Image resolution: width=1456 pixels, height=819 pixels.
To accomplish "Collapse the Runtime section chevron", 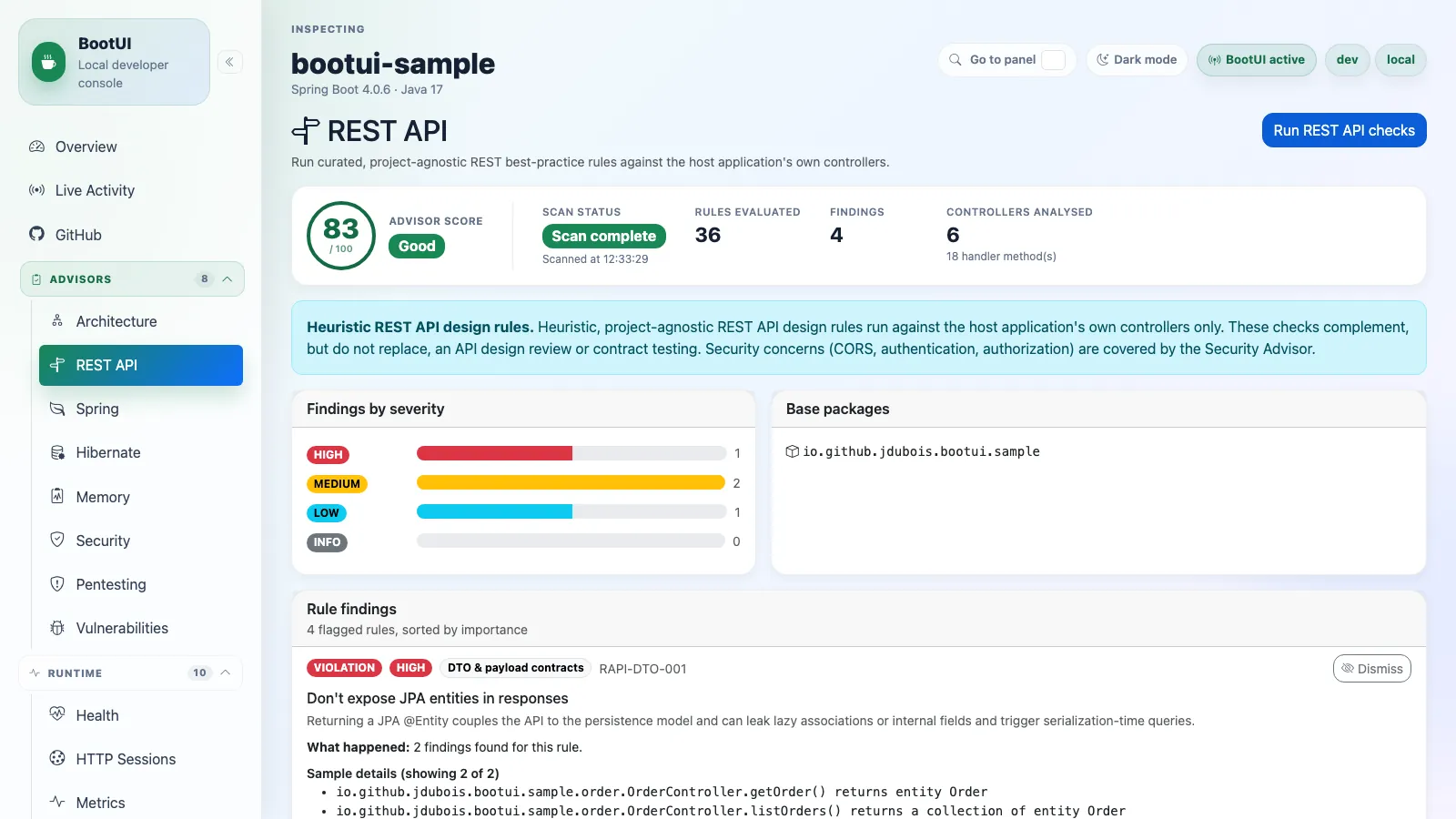I will [x=226, y=672].
